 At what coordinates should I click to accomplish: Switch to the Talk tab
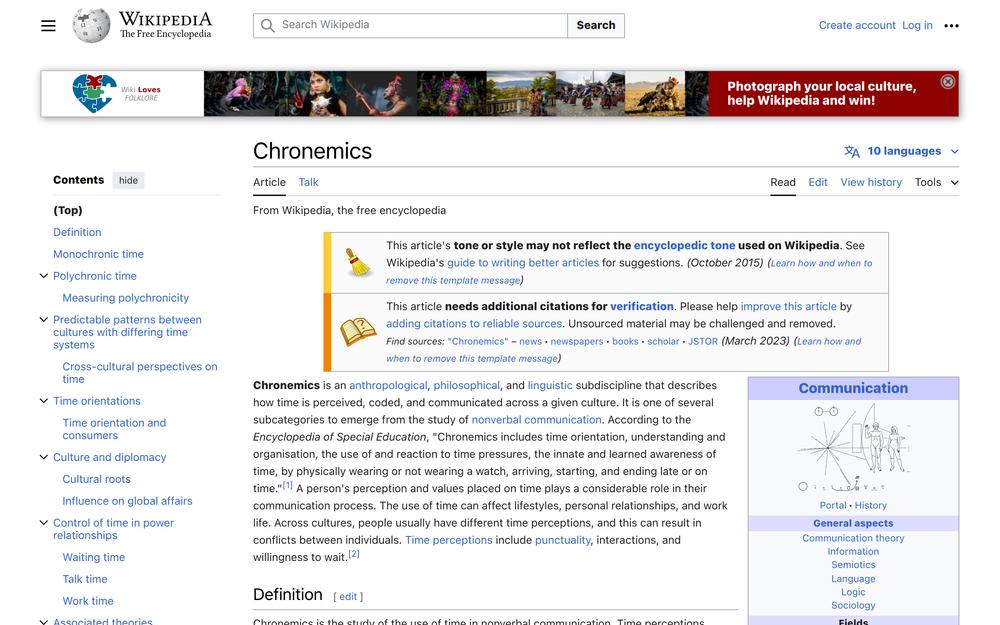(x=308, y=182)
